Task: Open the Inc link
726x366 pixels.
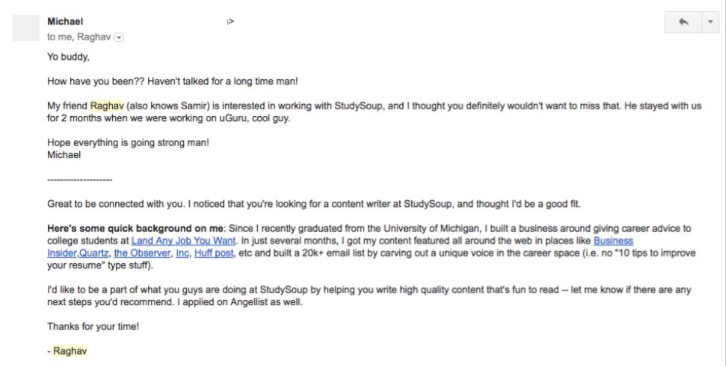Action: [182, 253]
